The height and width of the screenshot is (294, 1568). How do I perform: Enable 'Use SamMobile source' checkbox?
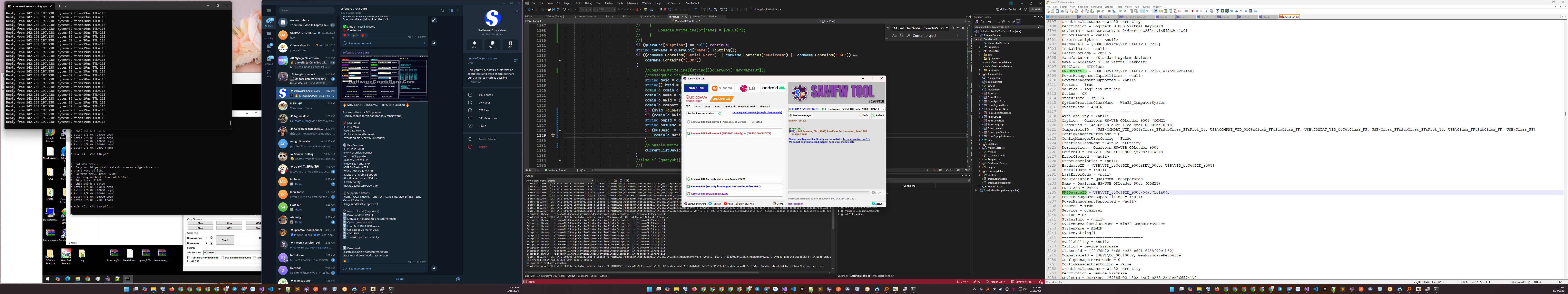coord(223,257)
